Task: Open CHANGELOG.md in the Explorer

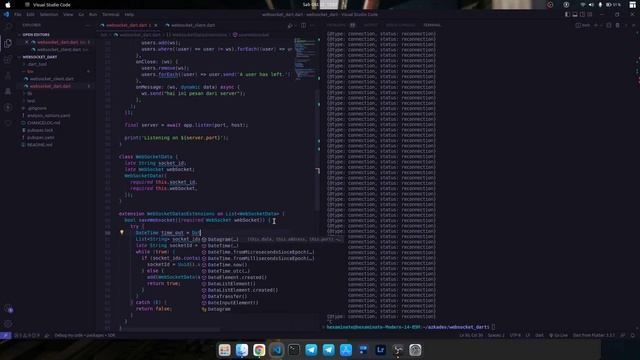Action: click(43, 123)
